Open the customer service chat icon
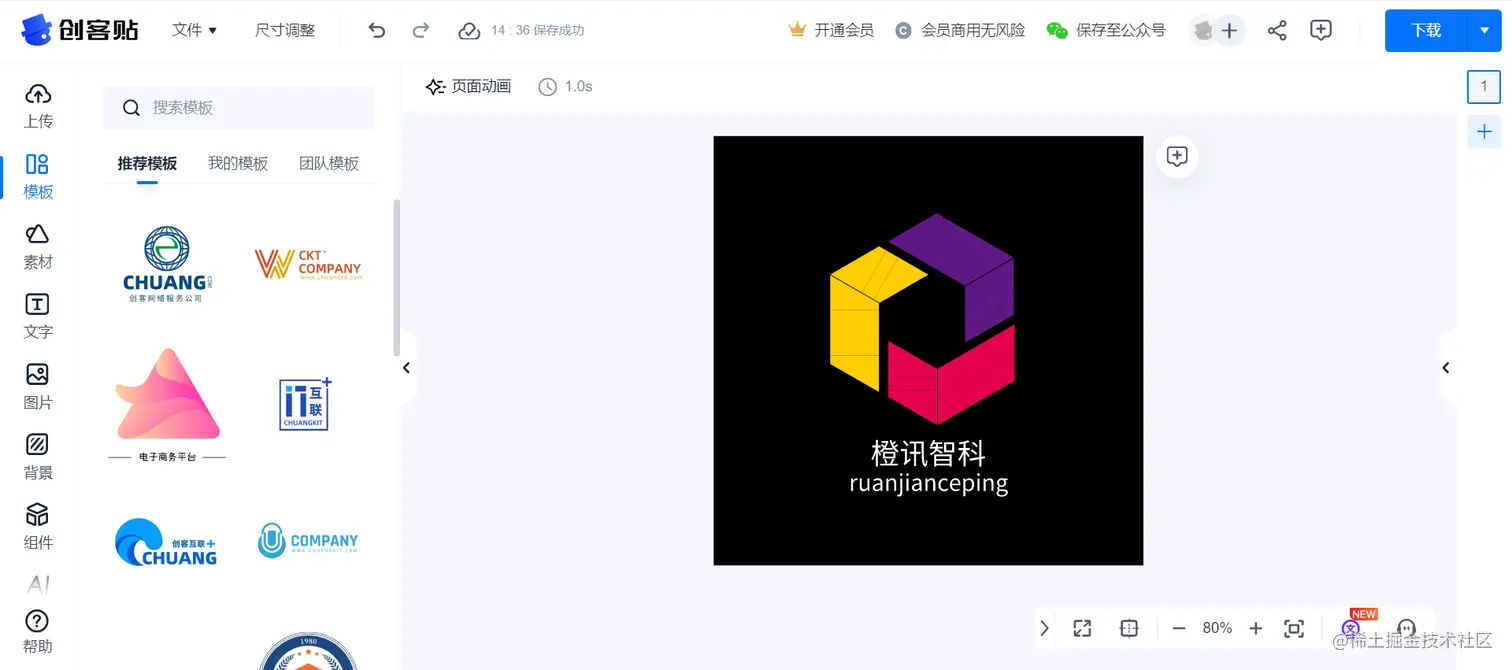The height and width of the screenshot is (670, 1512). [1406, 628]
